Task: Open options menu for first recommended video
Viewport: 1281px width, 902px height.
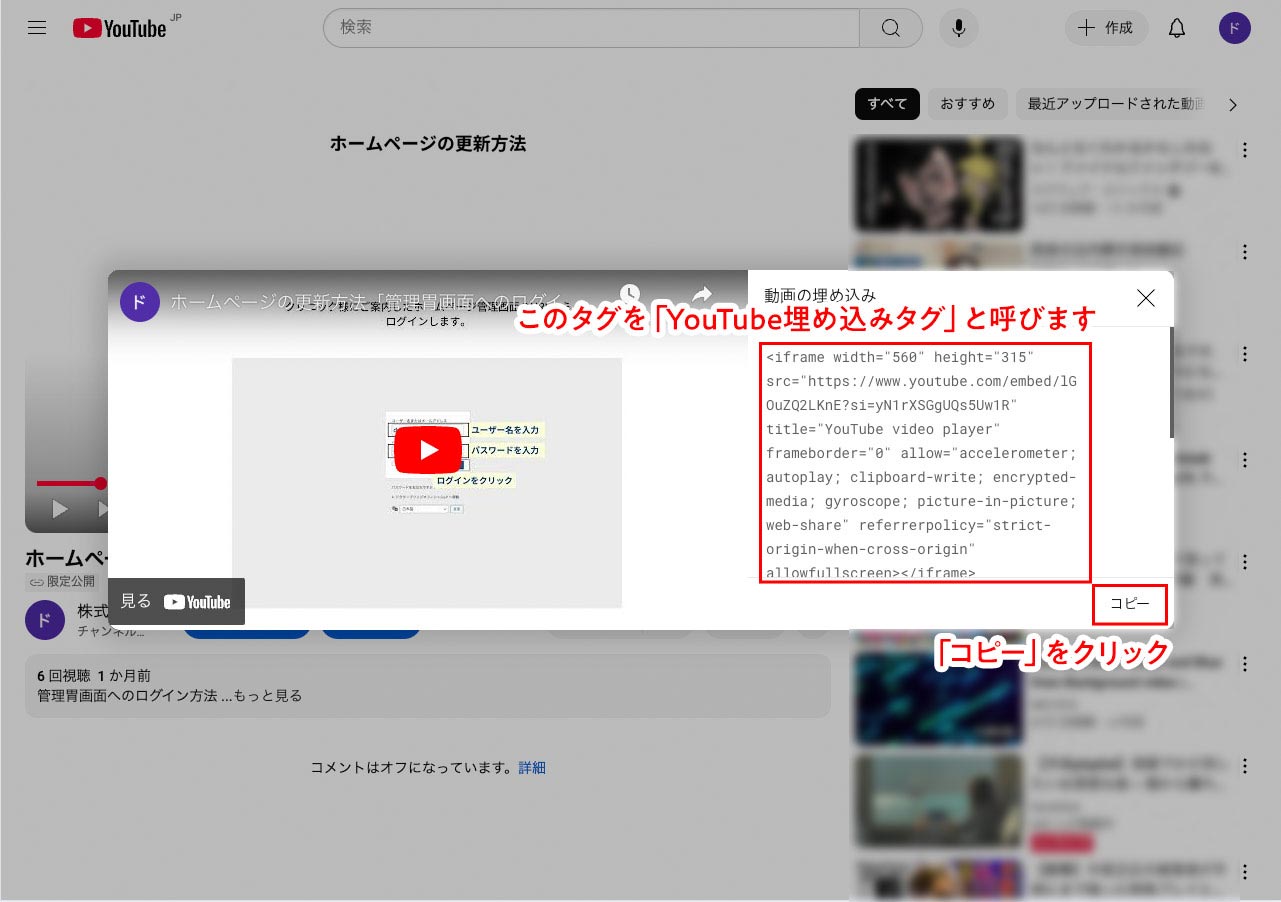Action: click(1245, 150)
